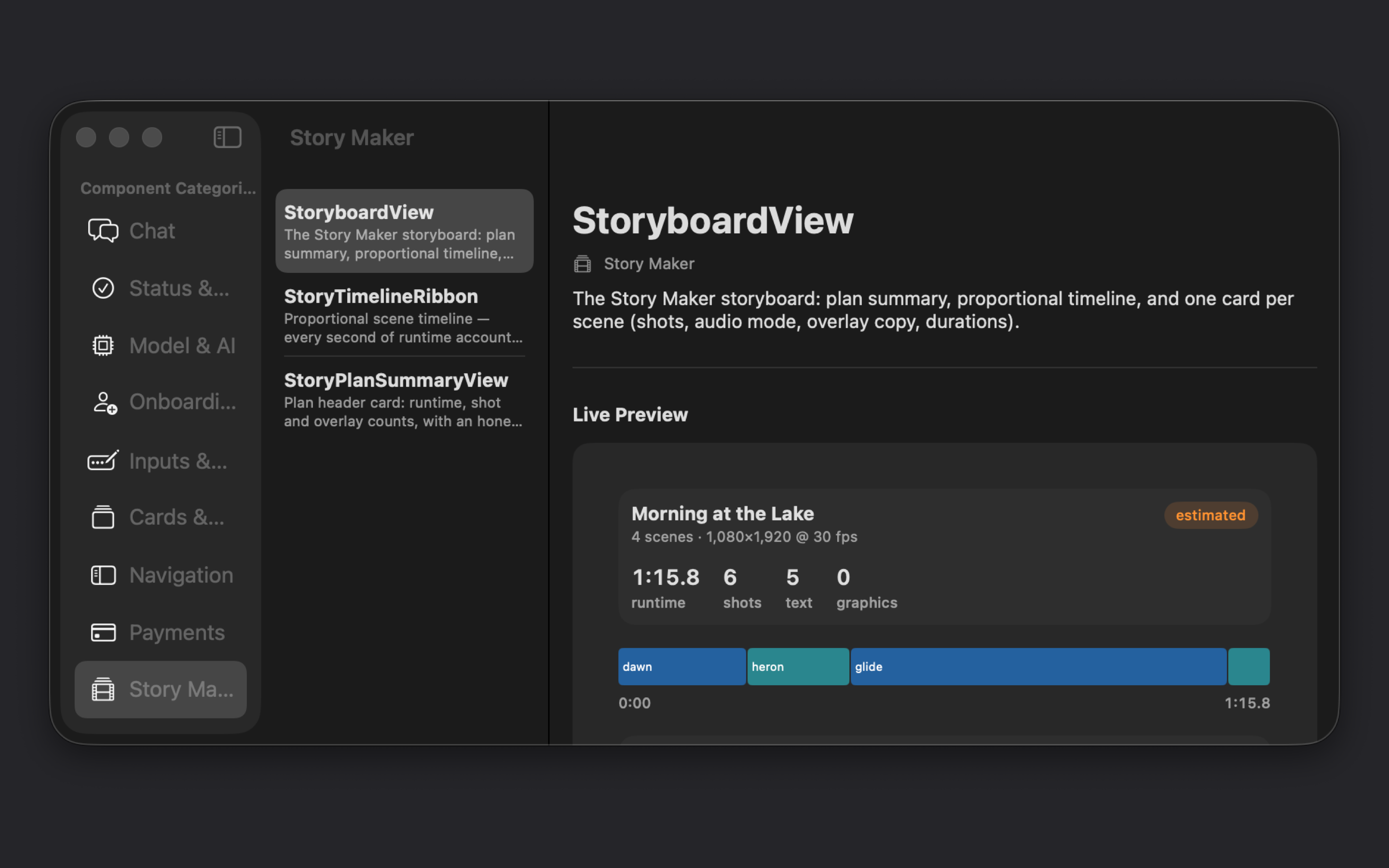The image size is (1389, 868).
Task: Click the Morning at the Lake title
Action: [722, 513]
